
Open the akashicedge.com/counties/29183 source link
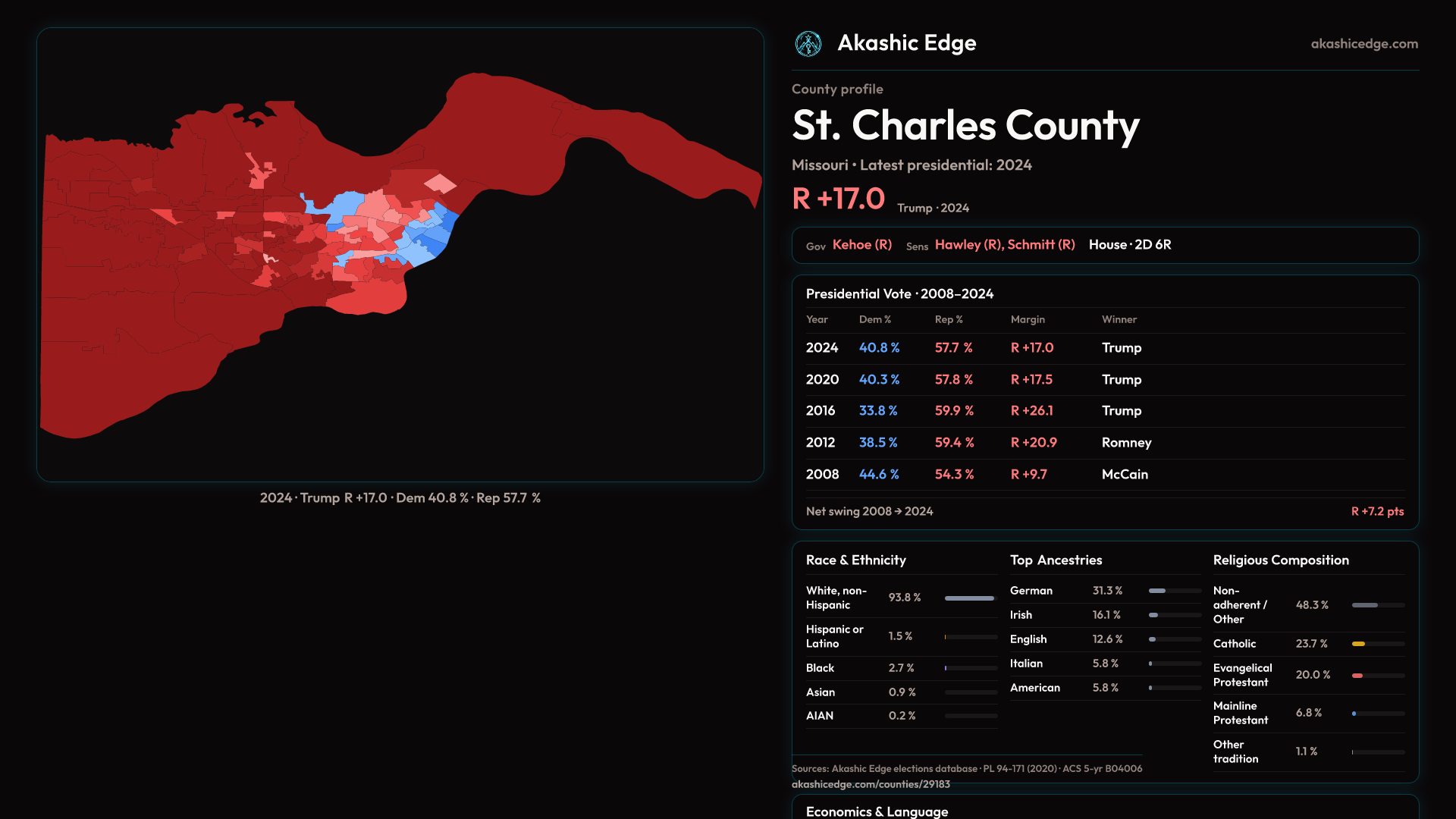(x=870, y=784)
